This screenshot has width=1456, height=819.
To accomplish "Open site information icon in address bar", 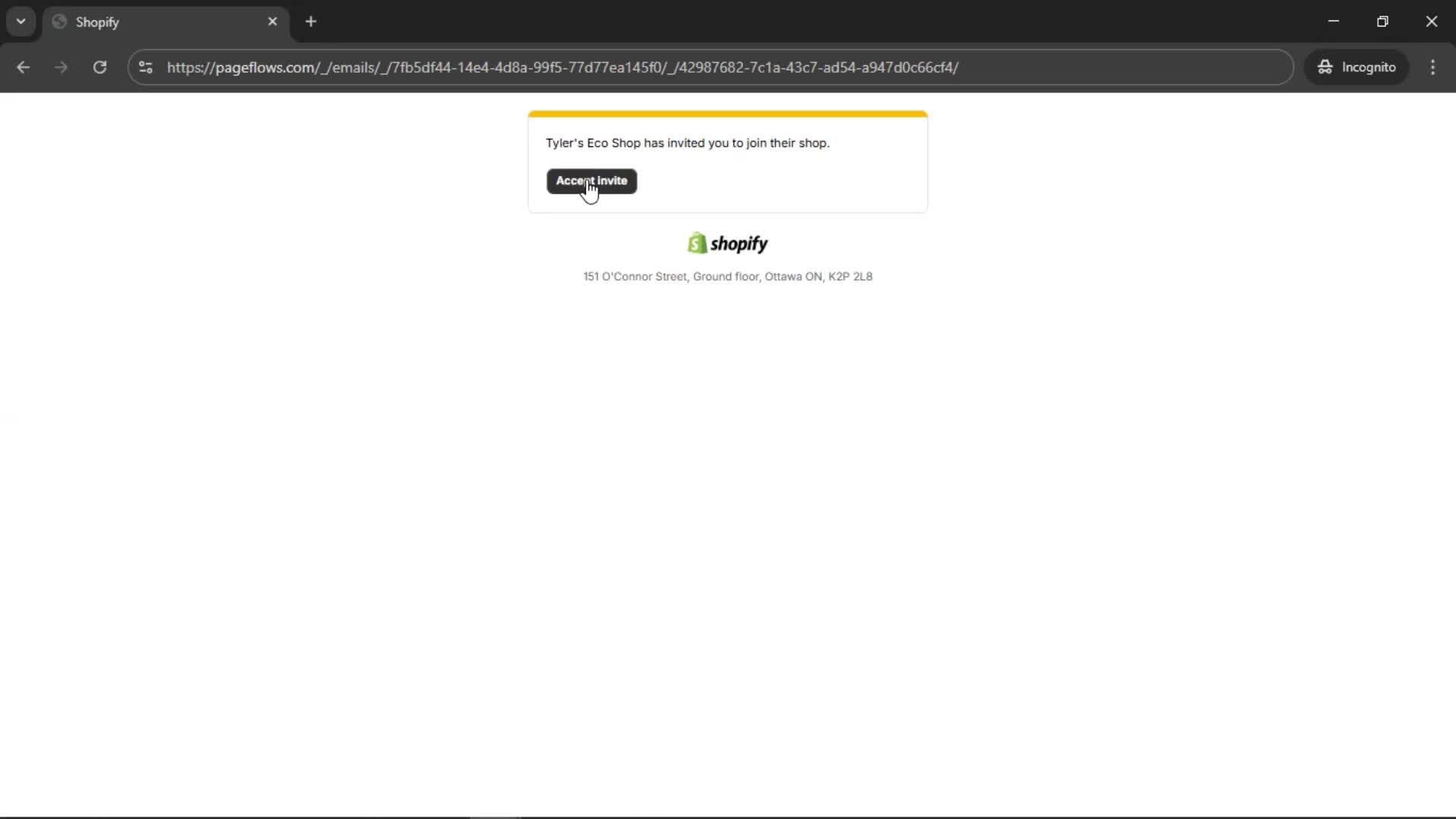I will 146,67.
